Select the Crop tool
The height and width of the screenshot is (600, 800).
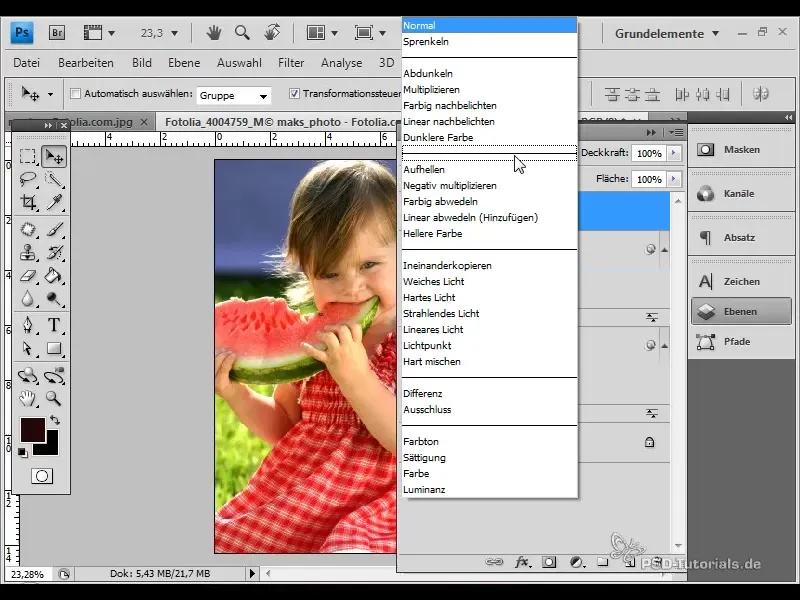(28, 202)
